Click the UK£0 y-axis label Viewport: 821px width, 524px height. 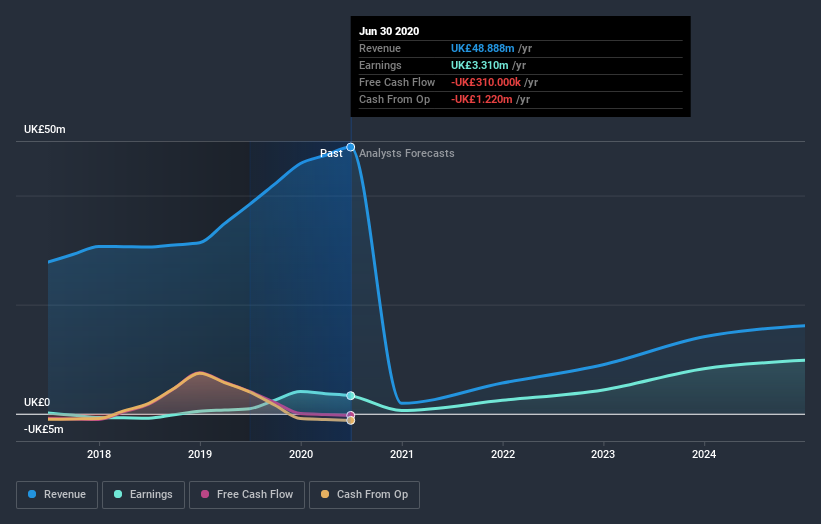pyautogui.click(x=37, y=402)
